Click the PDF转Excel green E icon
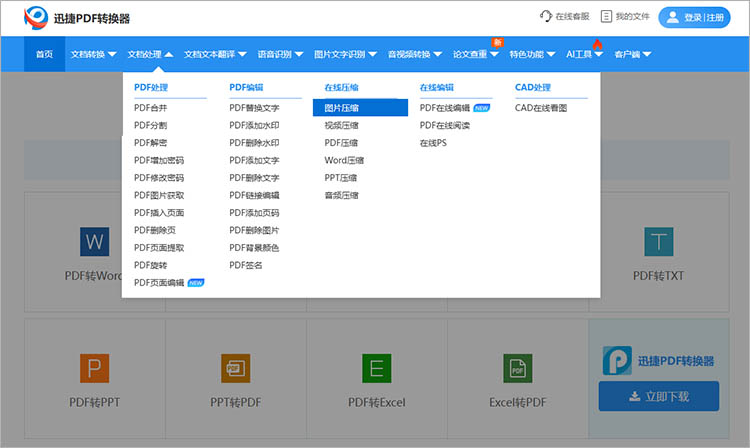This screenshot has width=750, height=448. (376, 368)
